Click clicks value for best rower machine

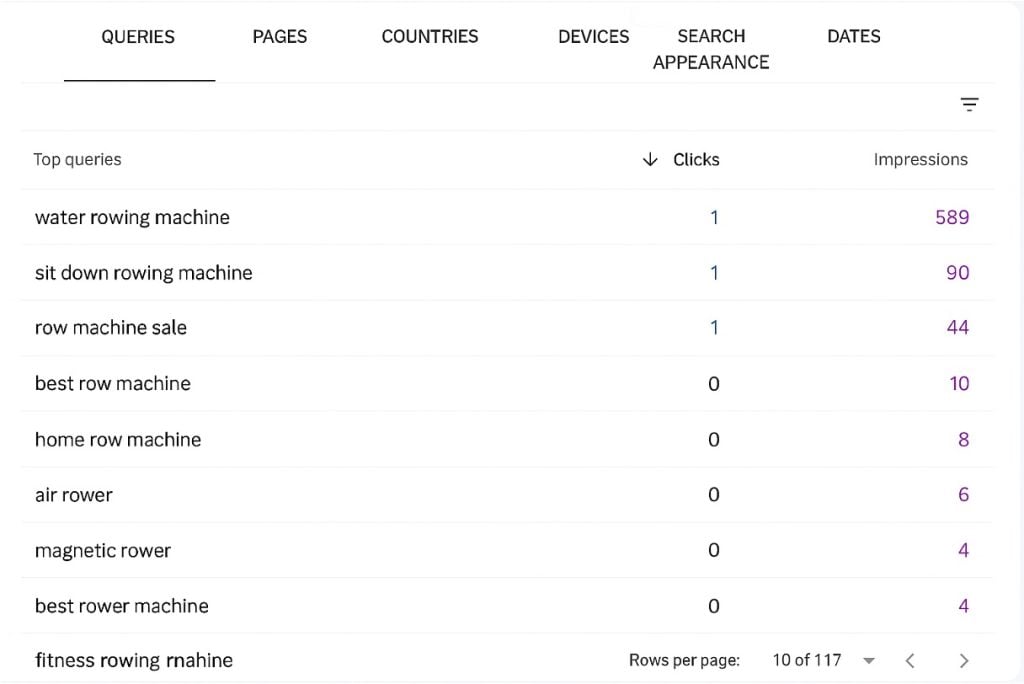click(x=714, y=606)
